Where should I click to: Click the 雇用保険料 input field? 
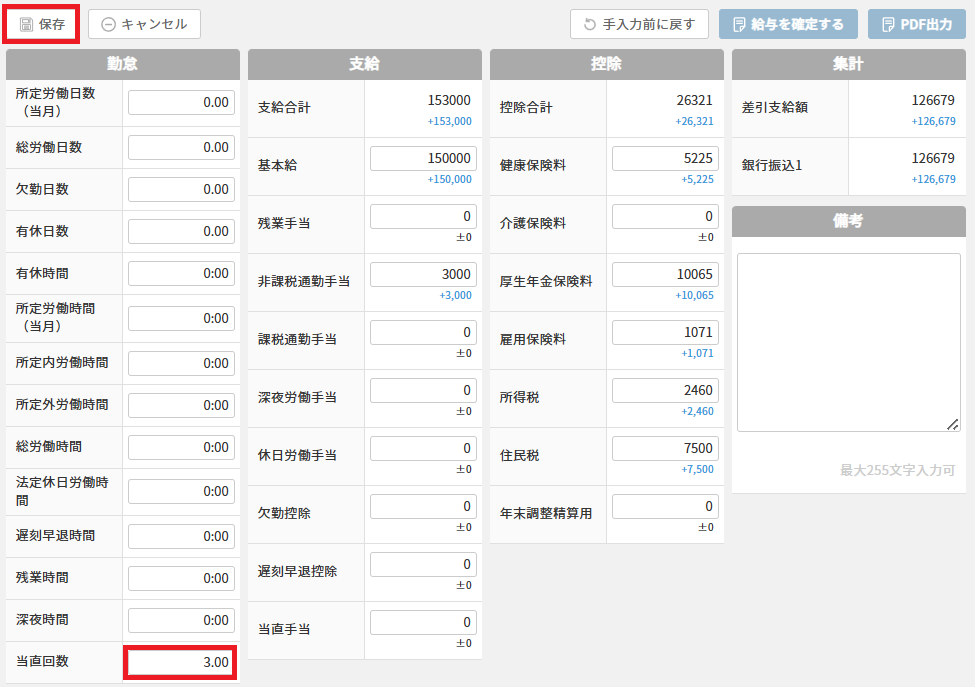coord(665,333)
